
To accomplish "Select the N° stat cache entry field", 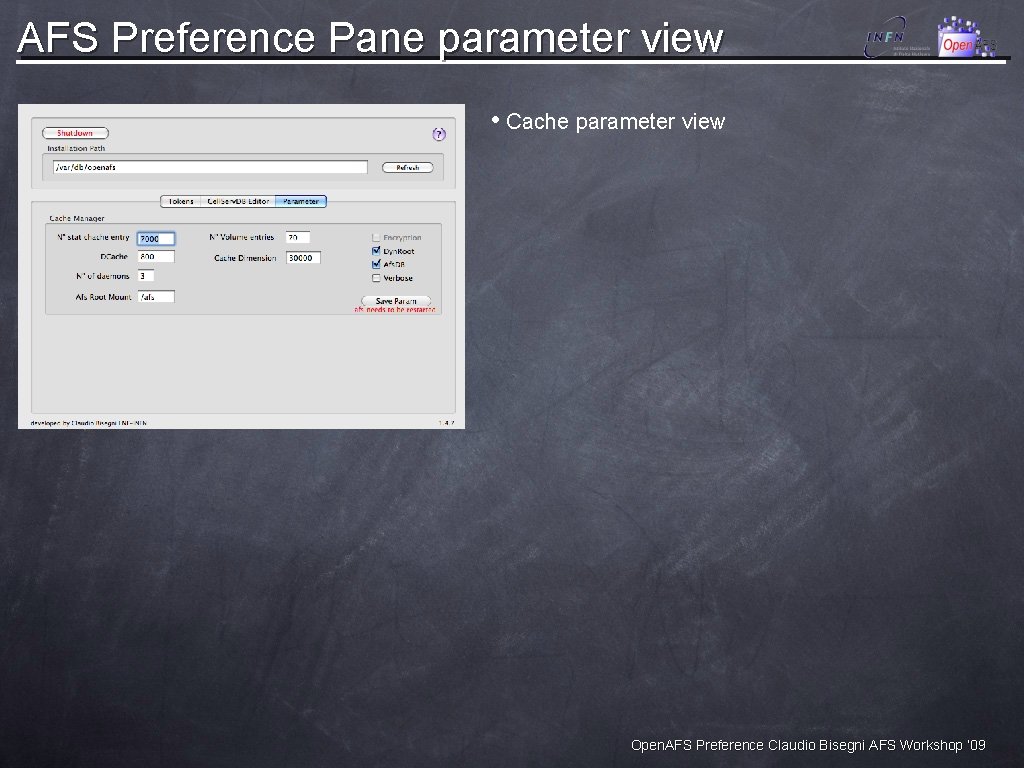I will pyautogui.click(x=155, y=238).
